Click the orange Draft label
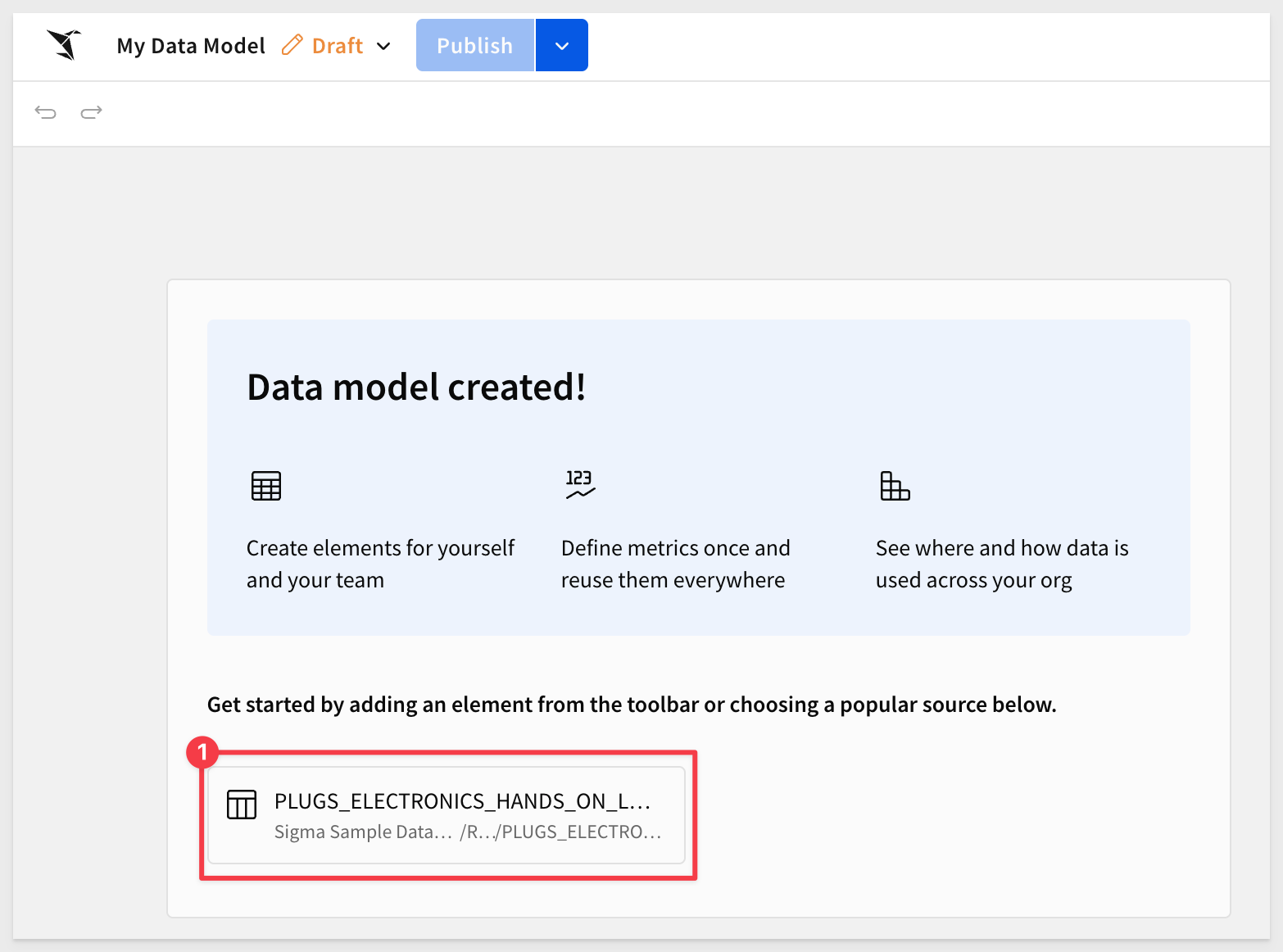This screenshot has height=952, width=1283. click(x=338, y=46)
